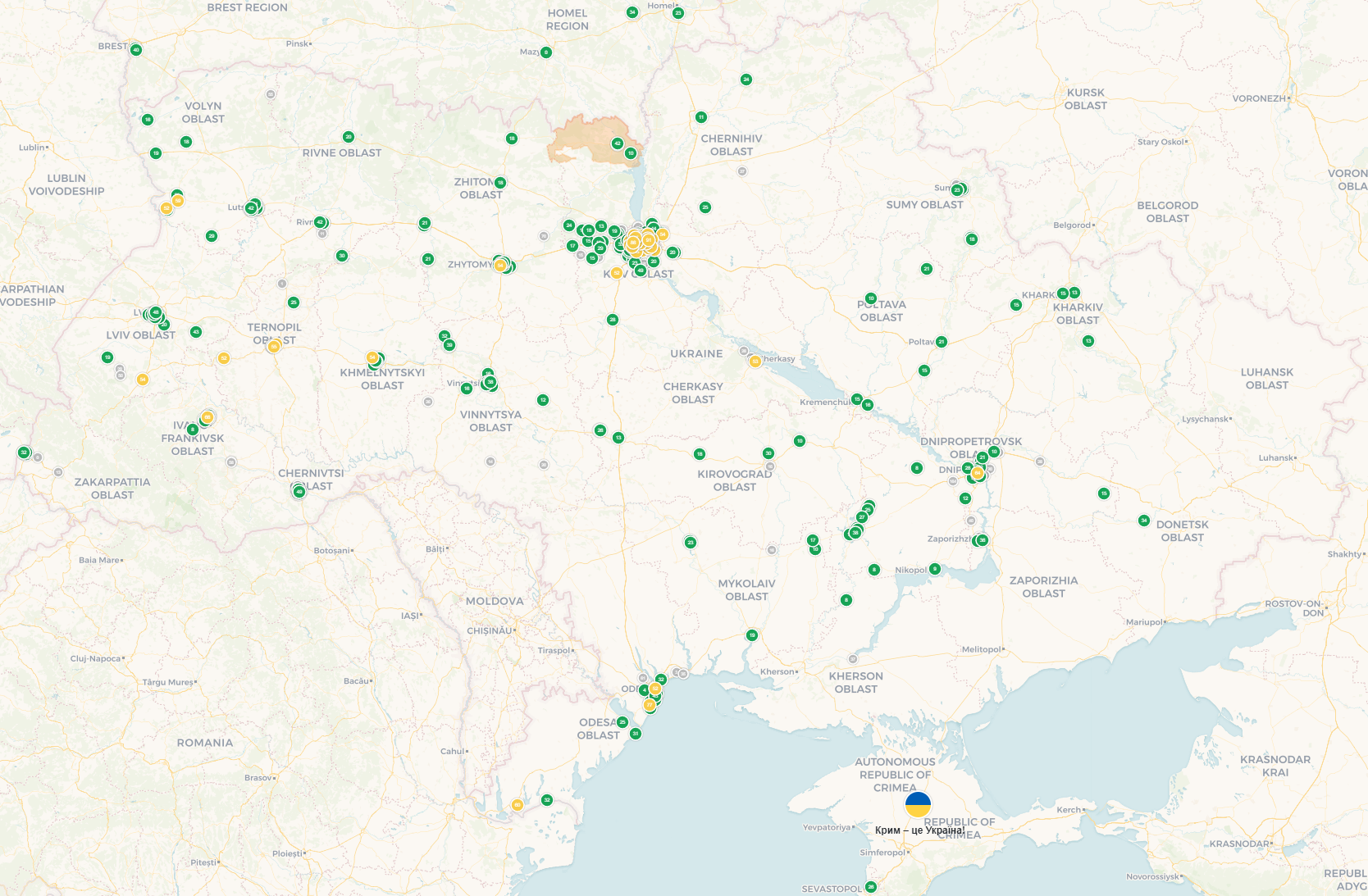
Task: Click the yellow marker on Ternopil Oblast label
Action: pos(274,347)
